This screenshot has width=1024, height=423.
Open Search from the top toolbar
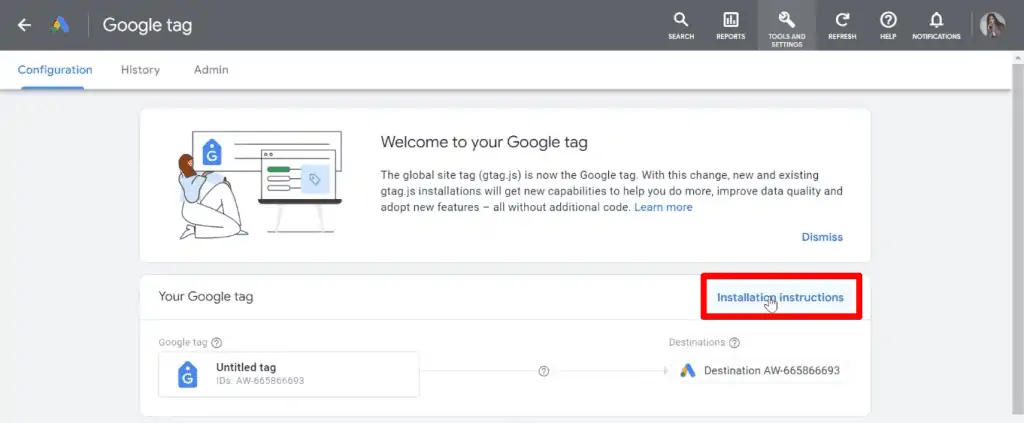680,25
